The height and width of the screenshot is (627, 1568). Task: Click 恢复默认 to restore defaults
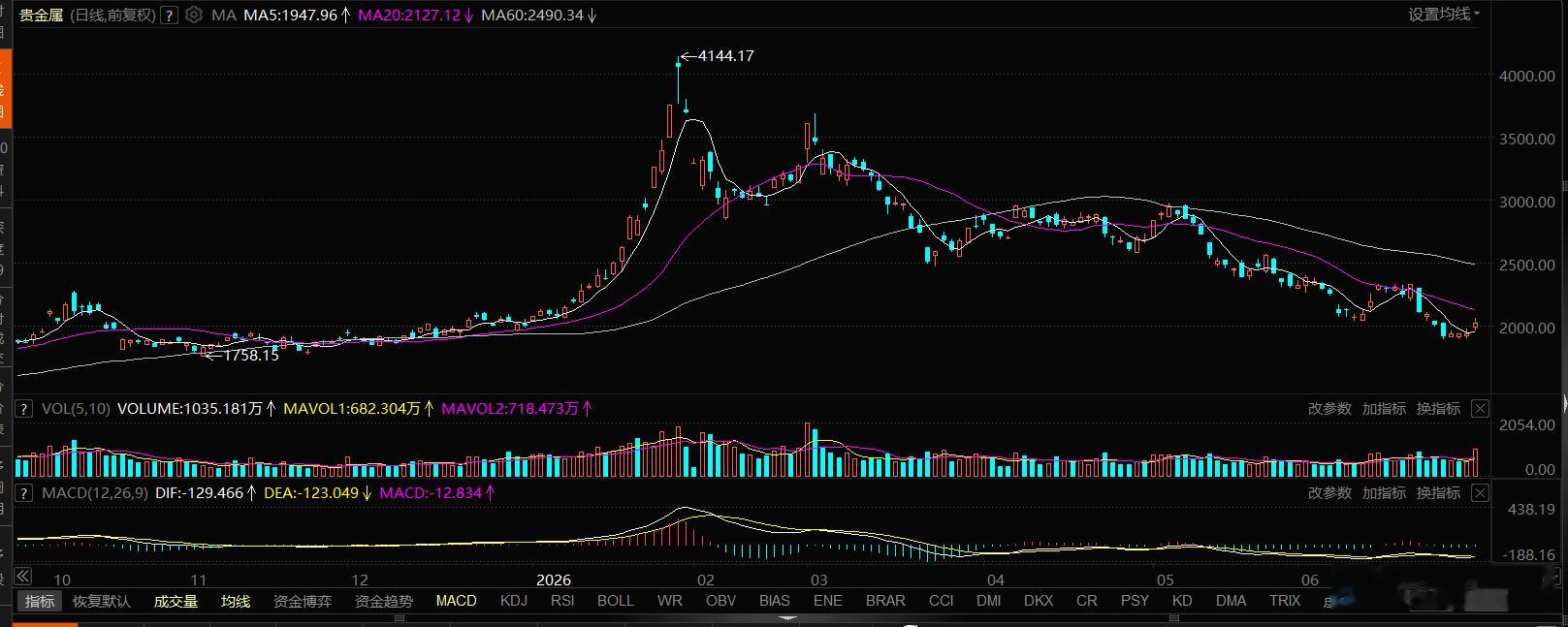click(102, 601)
